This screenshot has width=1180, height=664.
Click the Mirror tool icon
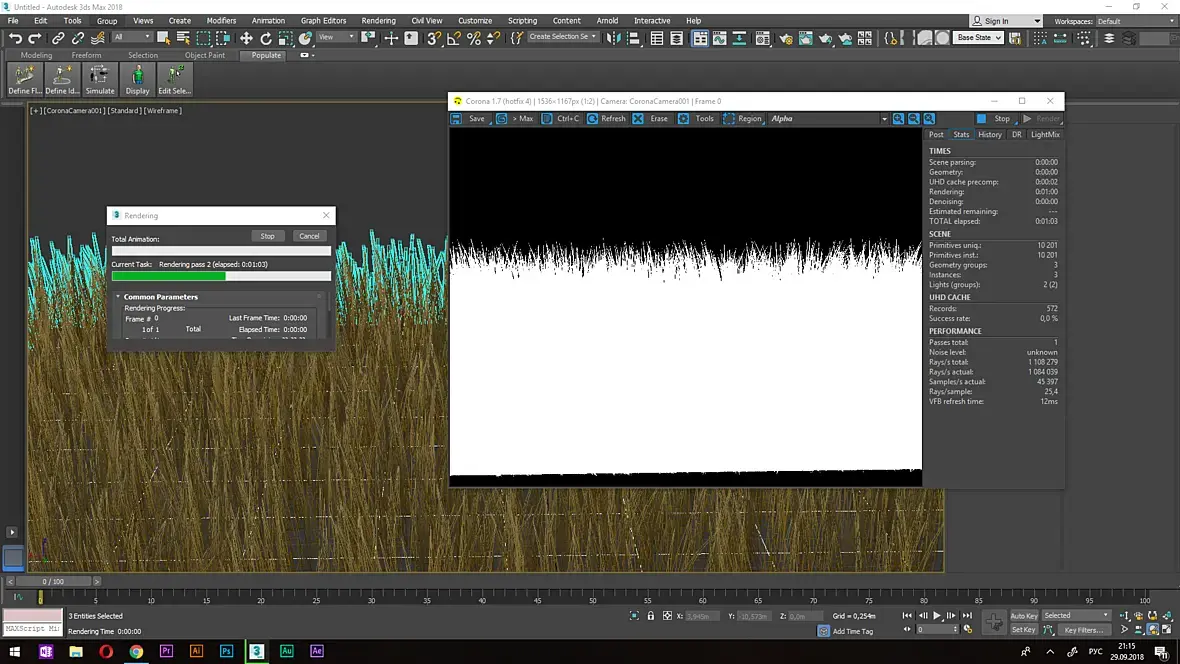(613, 38)
